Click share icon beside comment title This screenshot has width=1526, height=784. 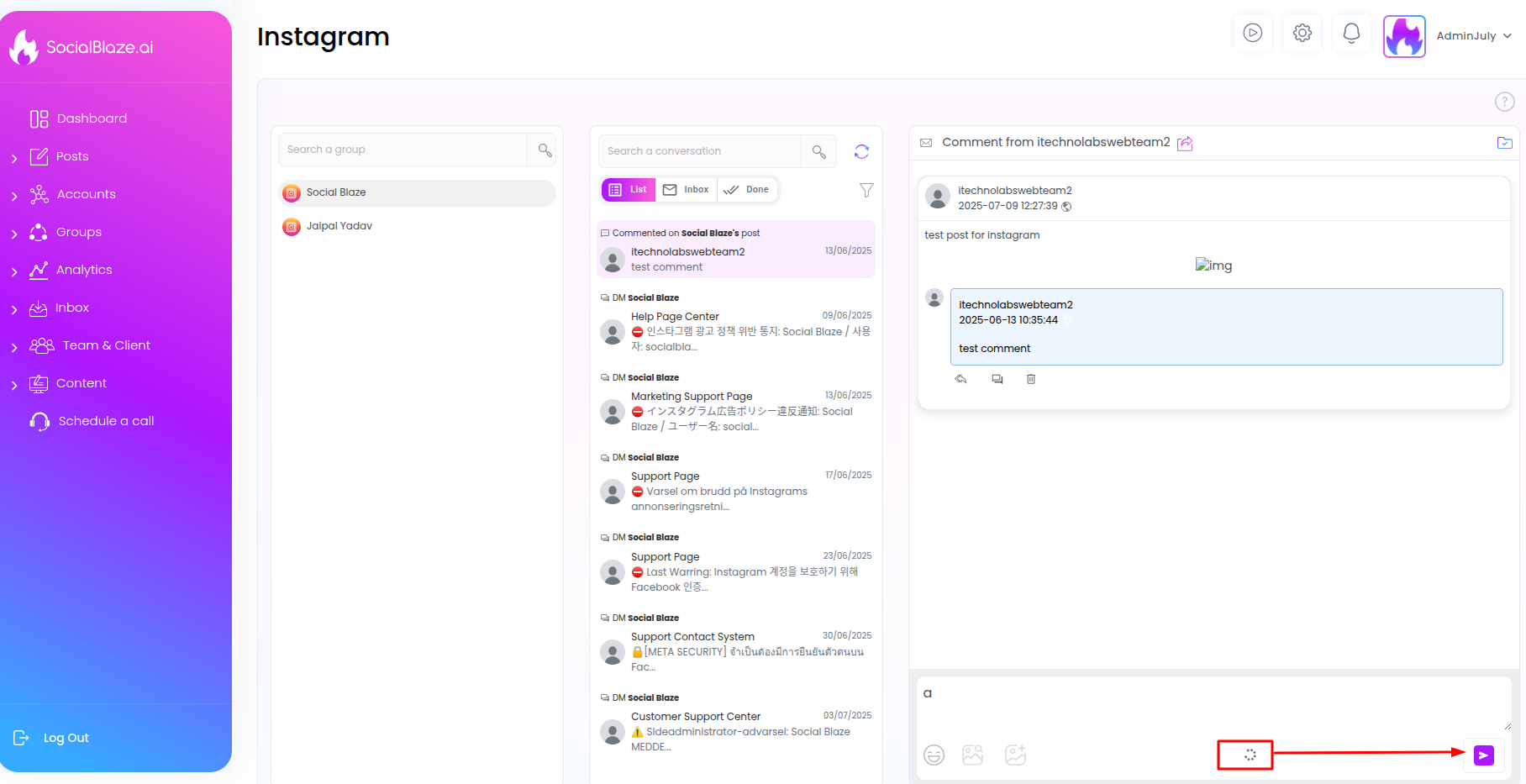[1185, 143]
